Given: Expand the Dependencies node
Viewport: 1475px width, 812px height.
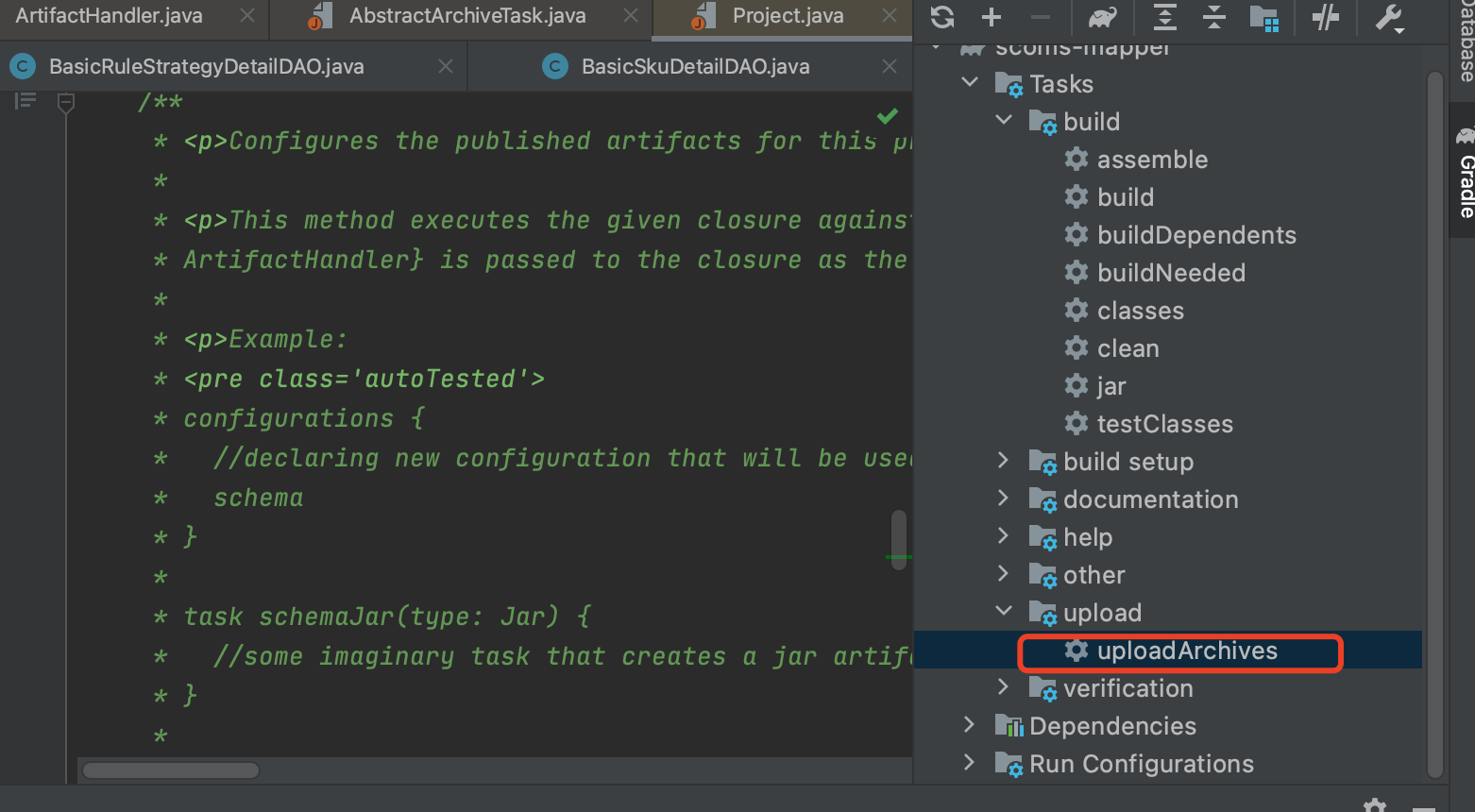Looking at the screenshot, I should coord(969,725).
